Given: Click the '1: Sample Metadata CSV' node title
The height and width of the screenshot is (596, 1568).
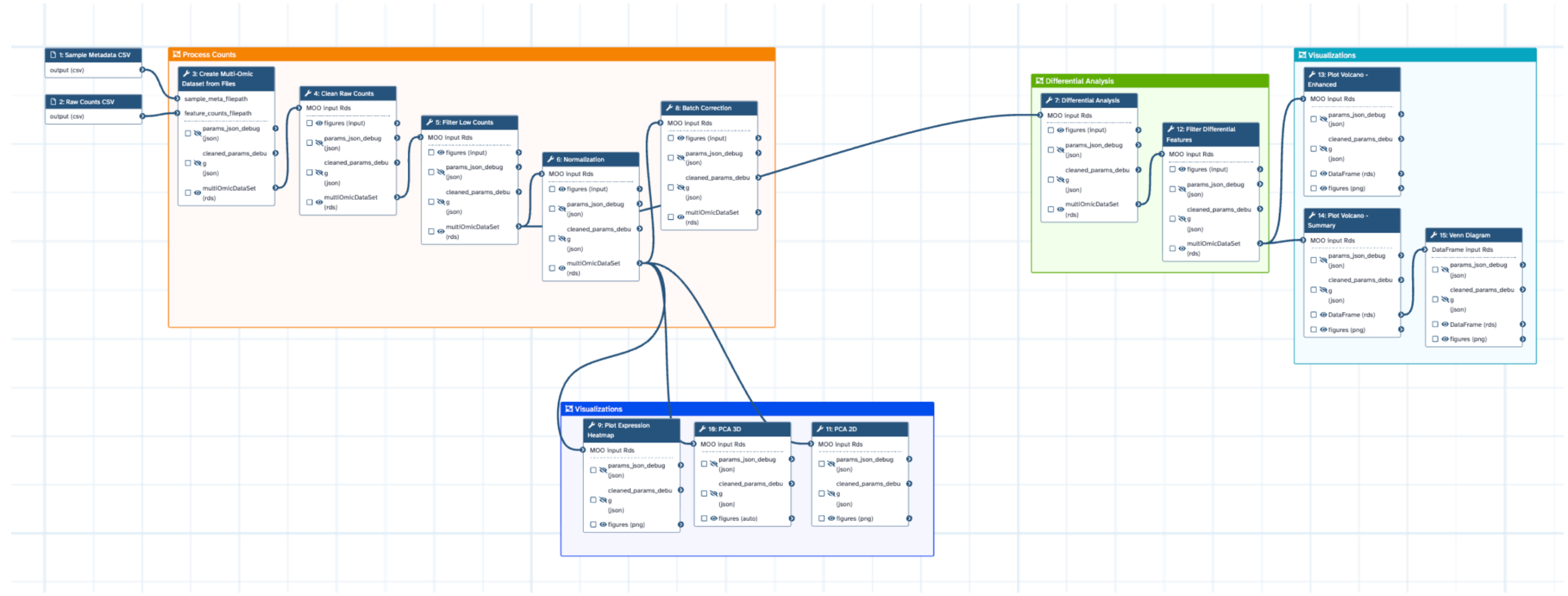Looking at the screenshot, I should pos(94,55).
